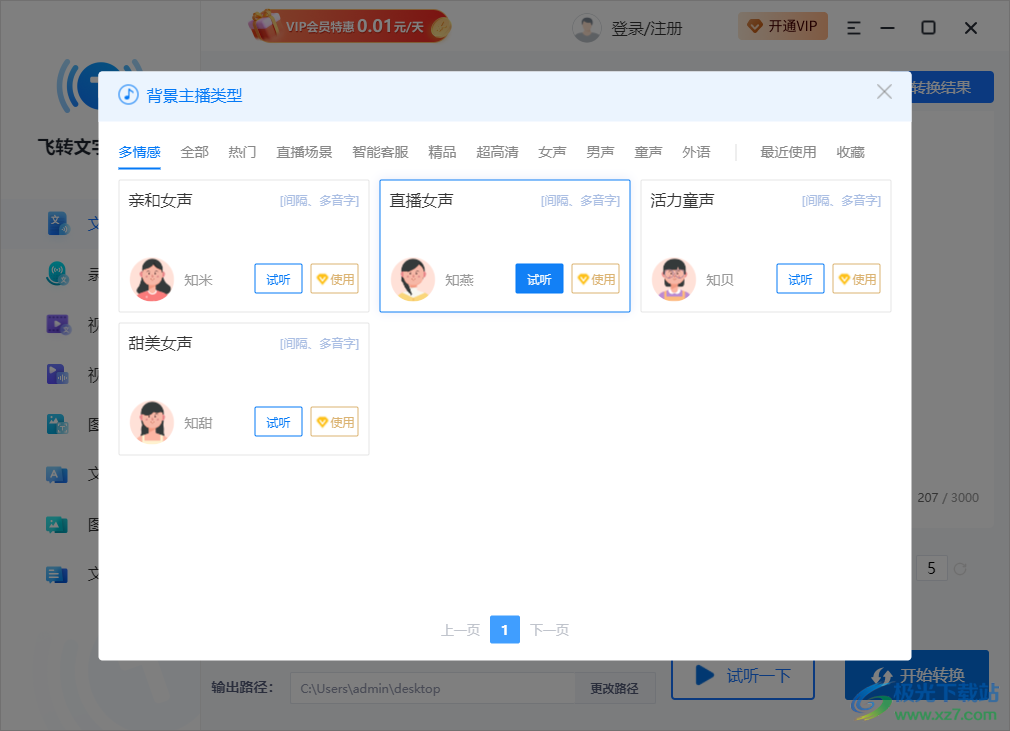Viewport: 1010px width, 731px height.
Task: Select the image-to-text sidebar icon
Action: pos(58,424)
